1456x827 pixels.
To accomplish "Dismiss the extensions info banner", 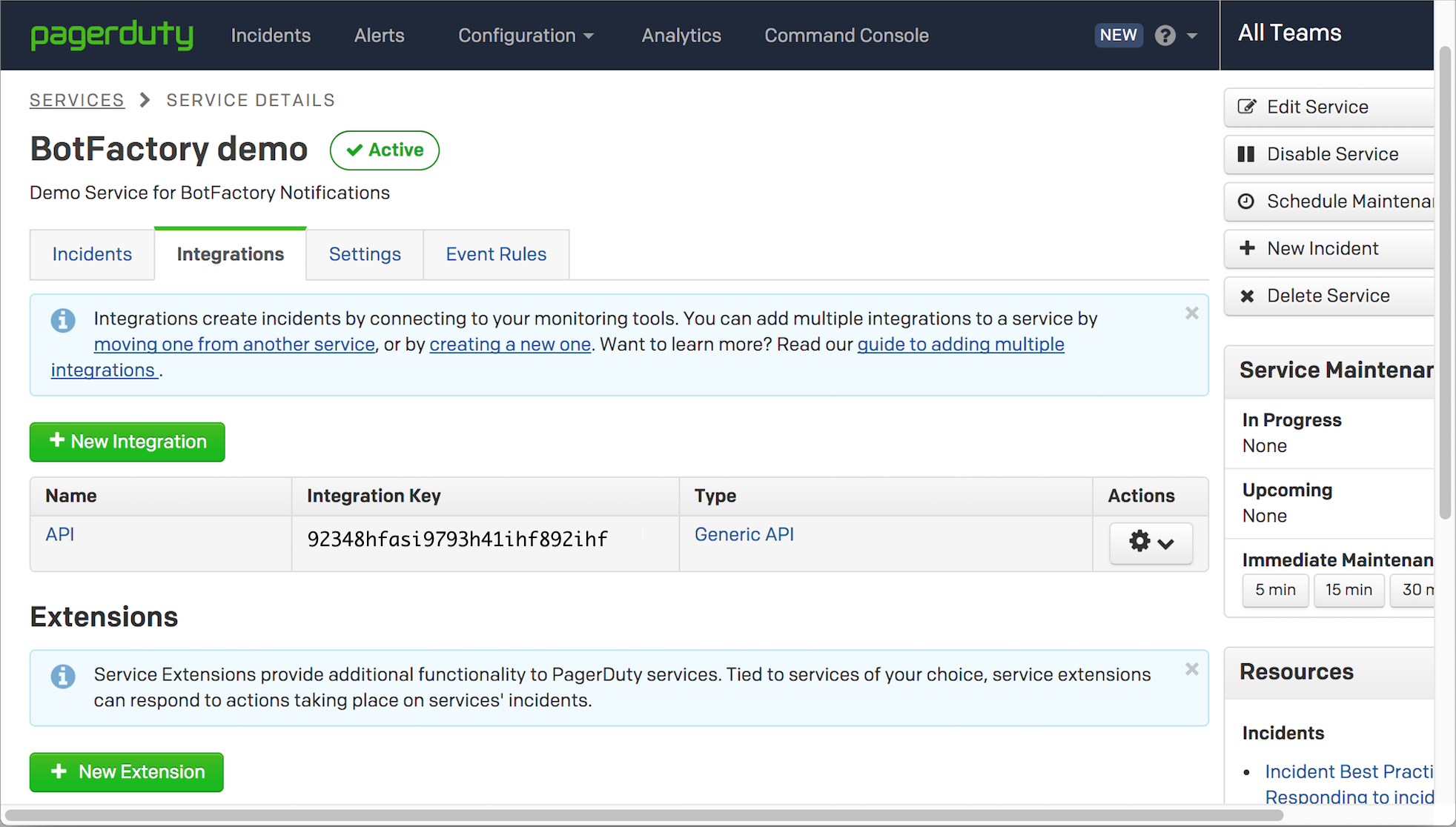I will (x=1191, y=669).
